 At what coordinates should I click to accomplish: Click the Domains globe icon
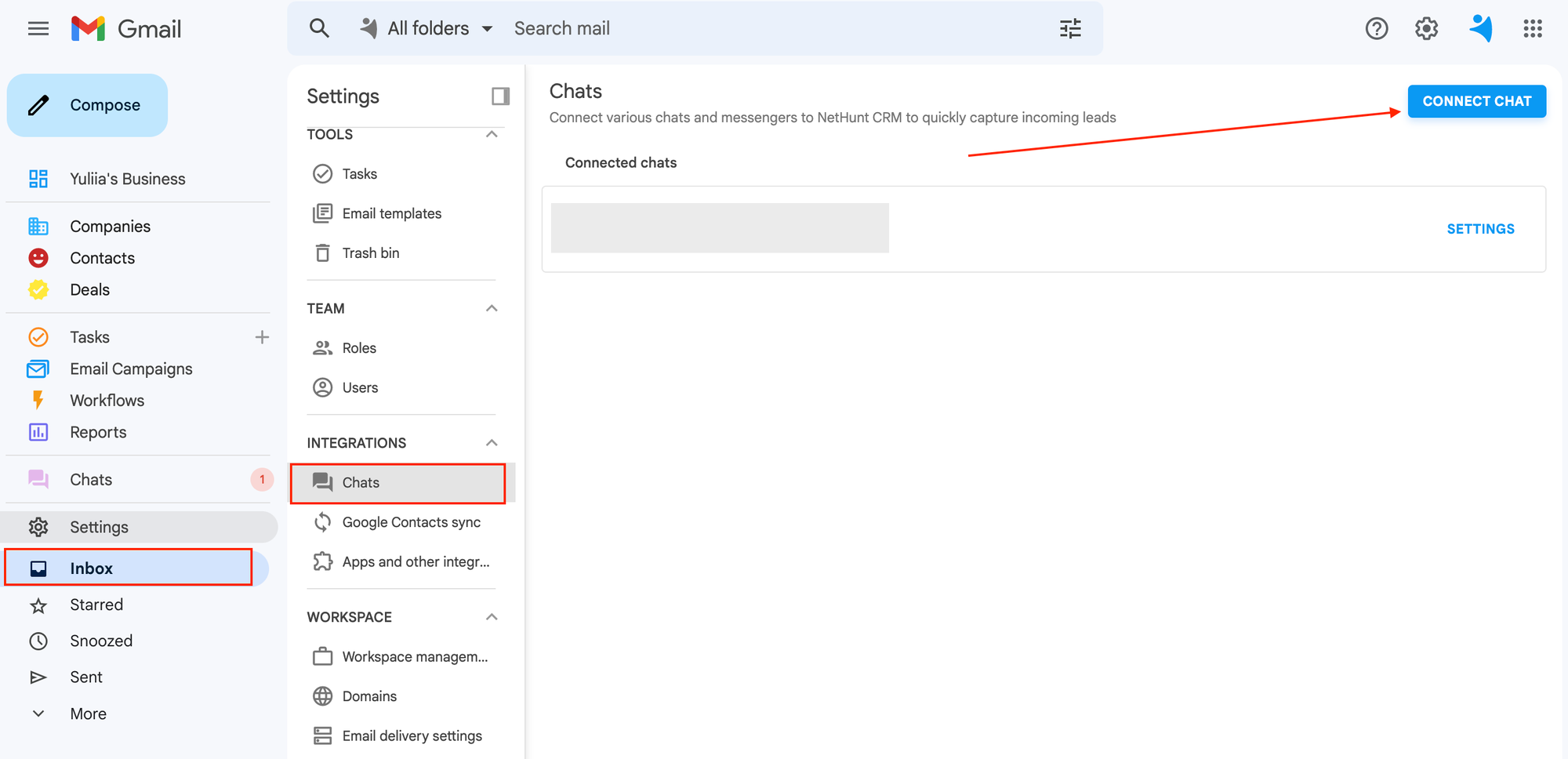322,696
